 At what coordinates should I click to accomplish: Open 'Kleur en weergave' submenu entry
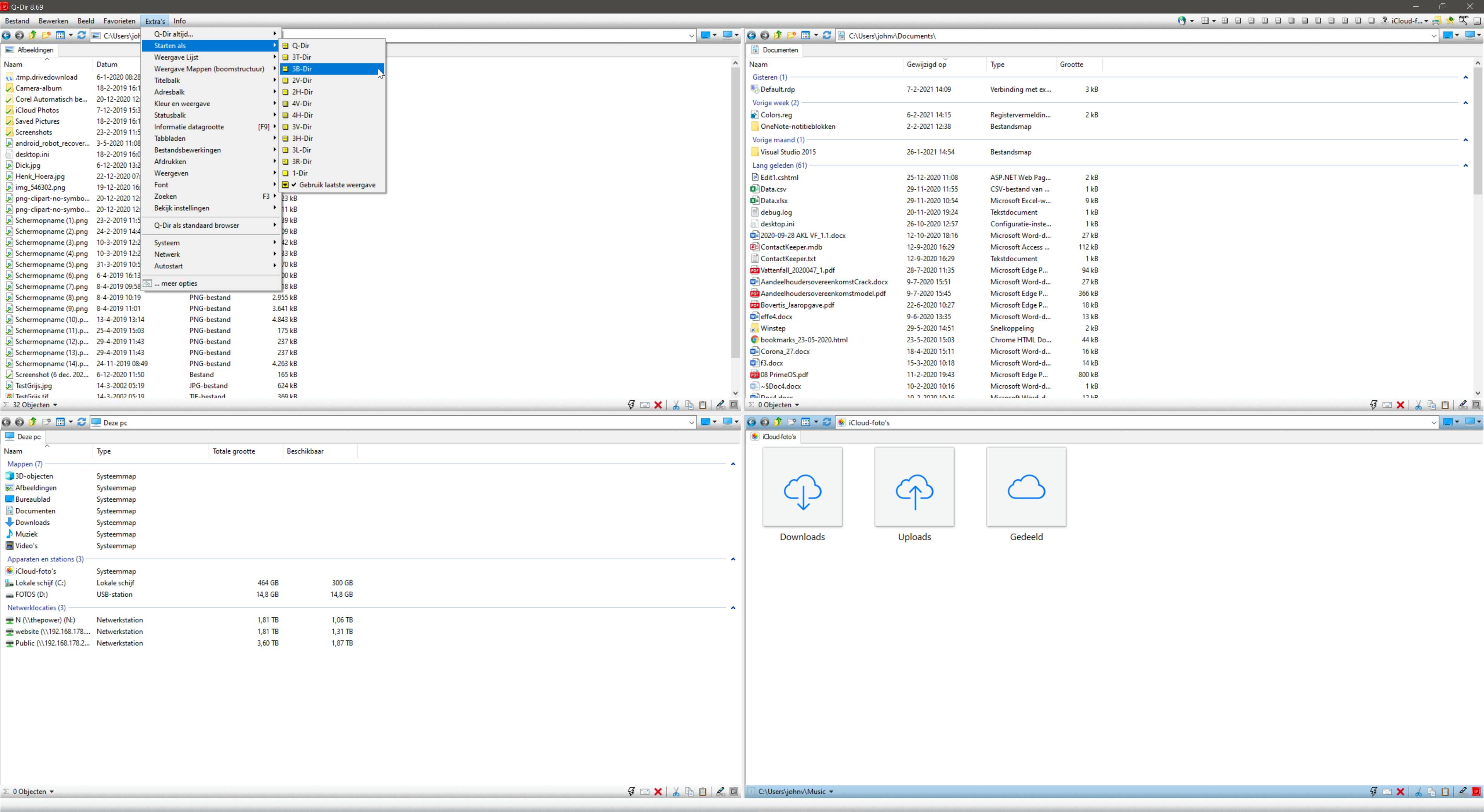coord(182,104)
